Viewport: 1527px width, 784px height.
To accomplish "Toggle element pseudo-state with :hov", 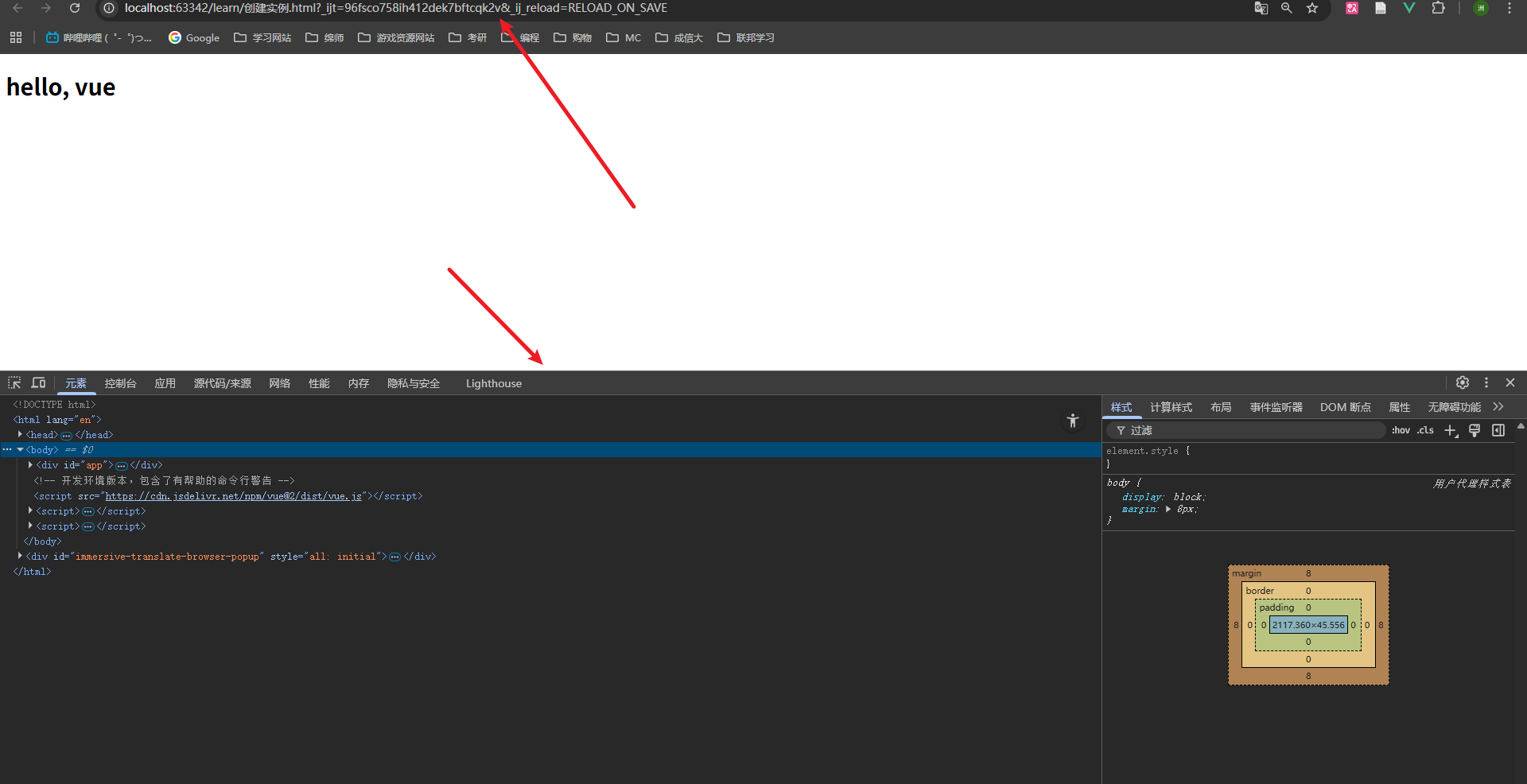I will pos(1401,430).
